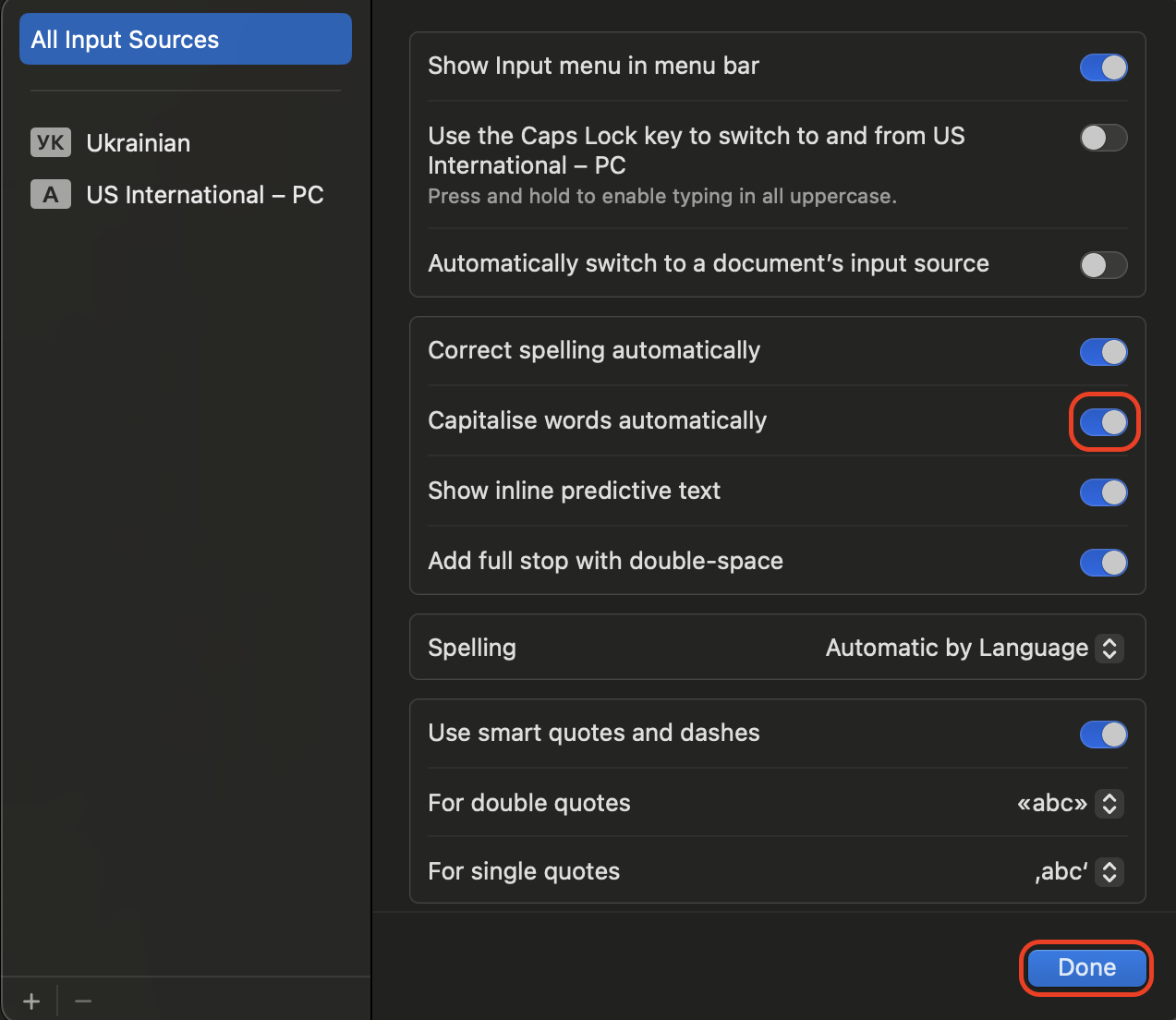
Task: Enable automatically switch to document's input source
Action: coord(1103,265)
